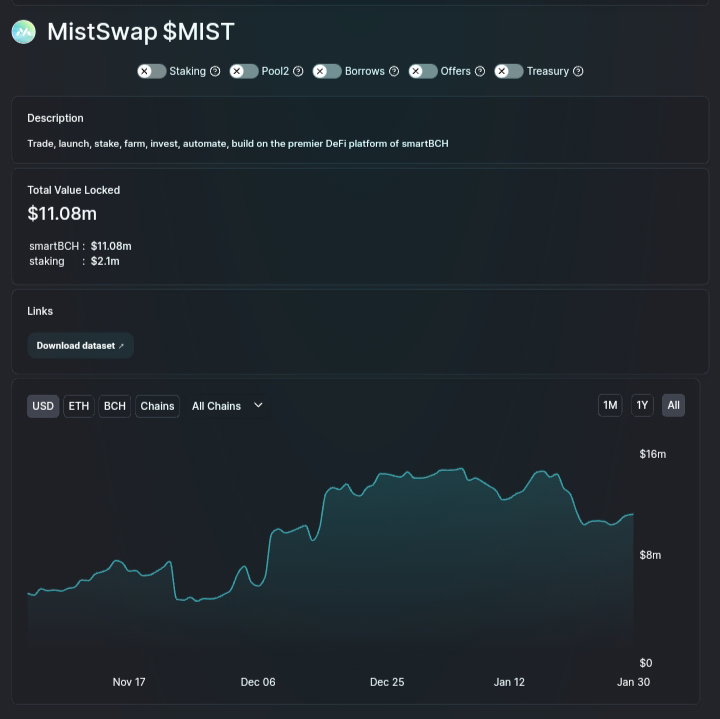The width and height of the screenshot is (720, 719).
Task: Set chart range to 1M
Action: click(x=610, y=405)
